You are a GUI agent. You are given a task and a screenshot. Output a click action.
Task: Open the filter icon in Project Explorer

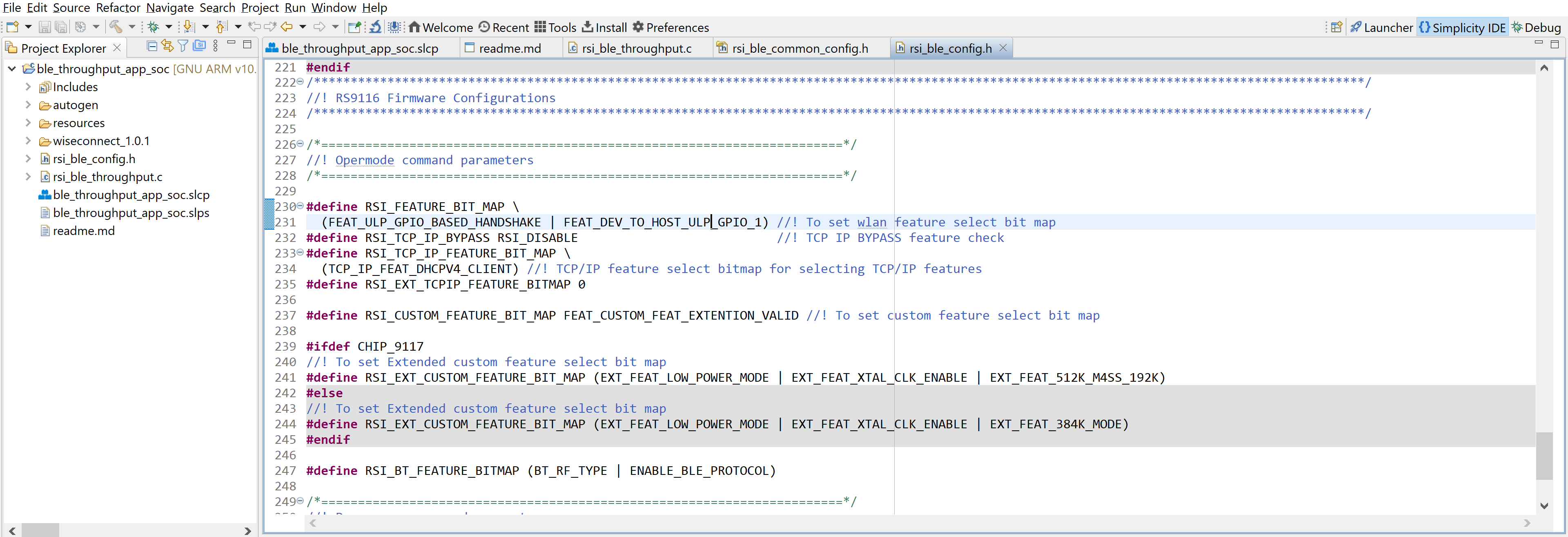coord(183,47)
